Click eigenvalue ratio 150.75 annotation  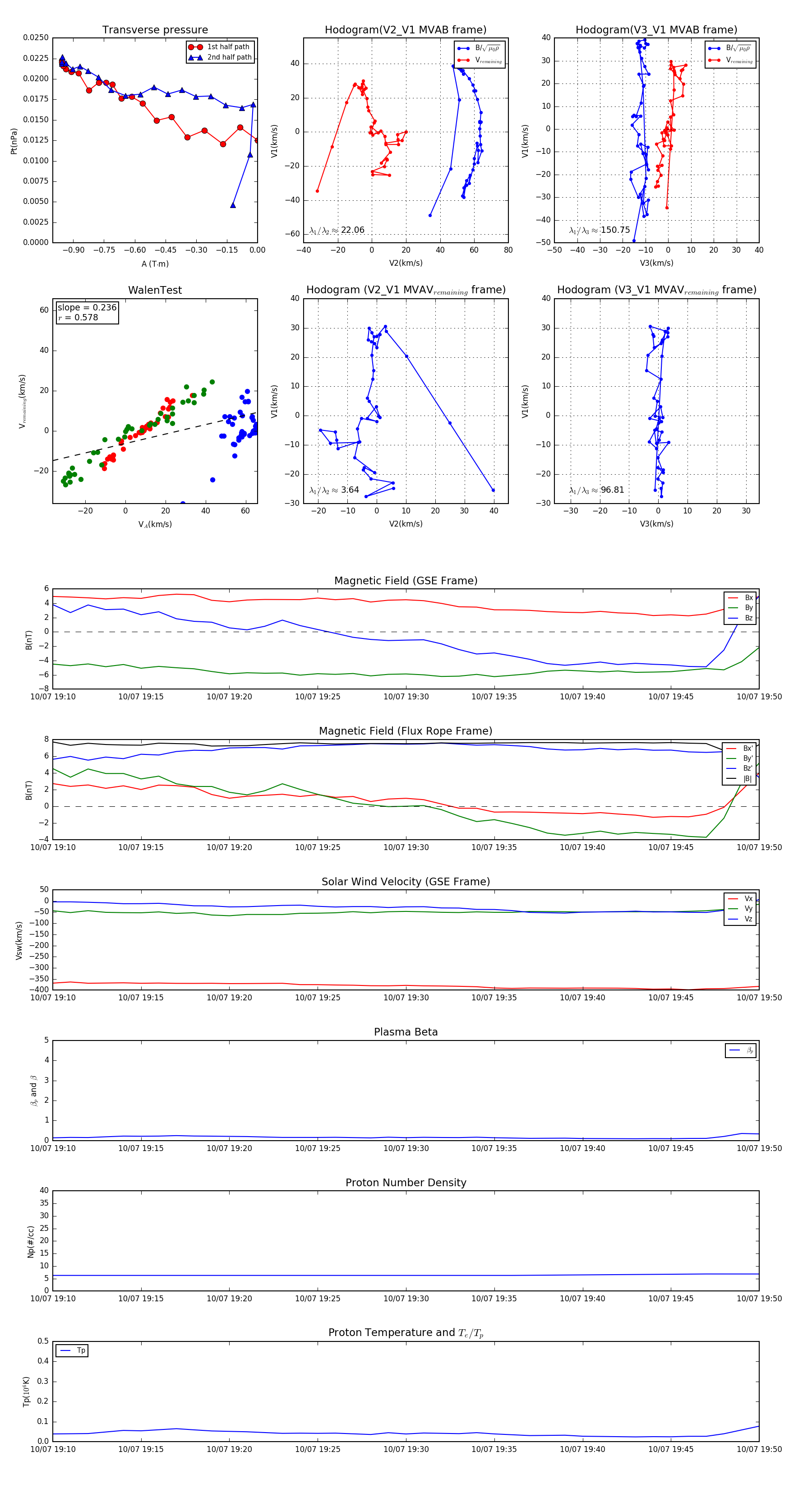600,230
